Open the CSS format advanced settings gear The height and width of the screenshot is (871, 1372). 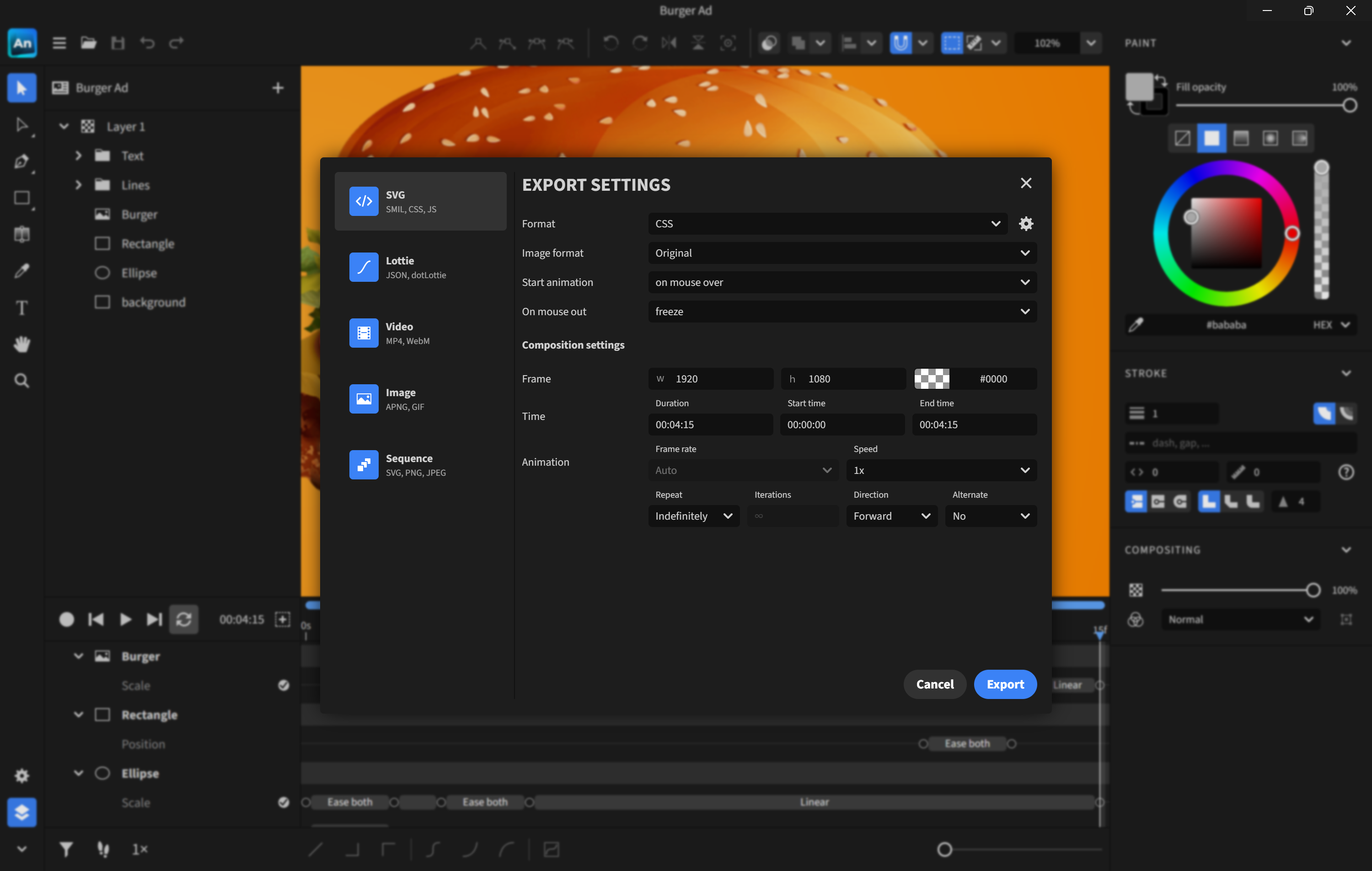point(1026,223)
